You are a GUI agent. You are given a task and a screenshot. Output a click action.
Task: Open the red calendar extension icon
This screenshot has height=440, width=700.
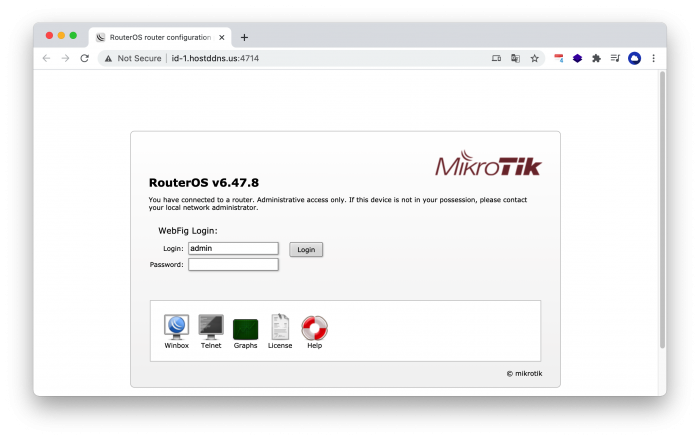click(x=558, y=58)
